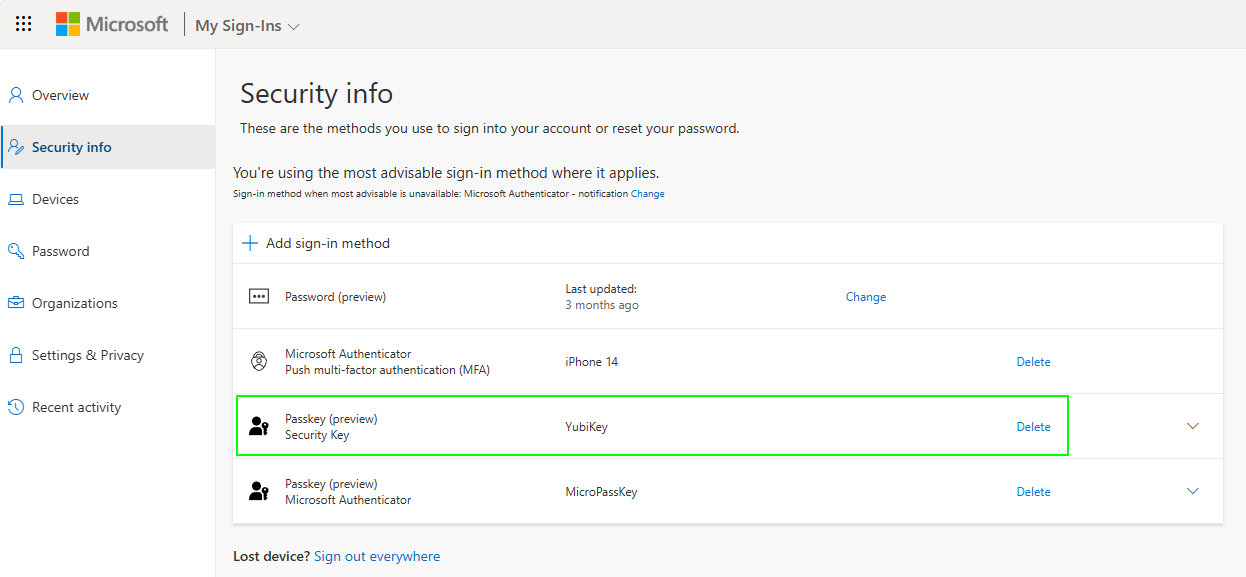1246x577 pixels.
Task: Click the Microsoft logo
Action: [112, 24]
